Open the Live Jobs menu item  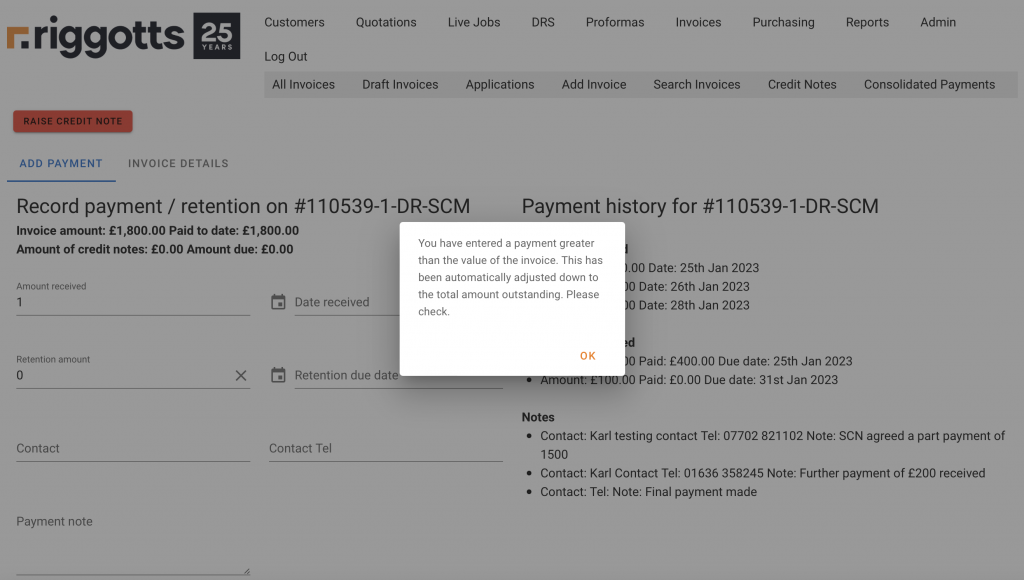point(474,22)
